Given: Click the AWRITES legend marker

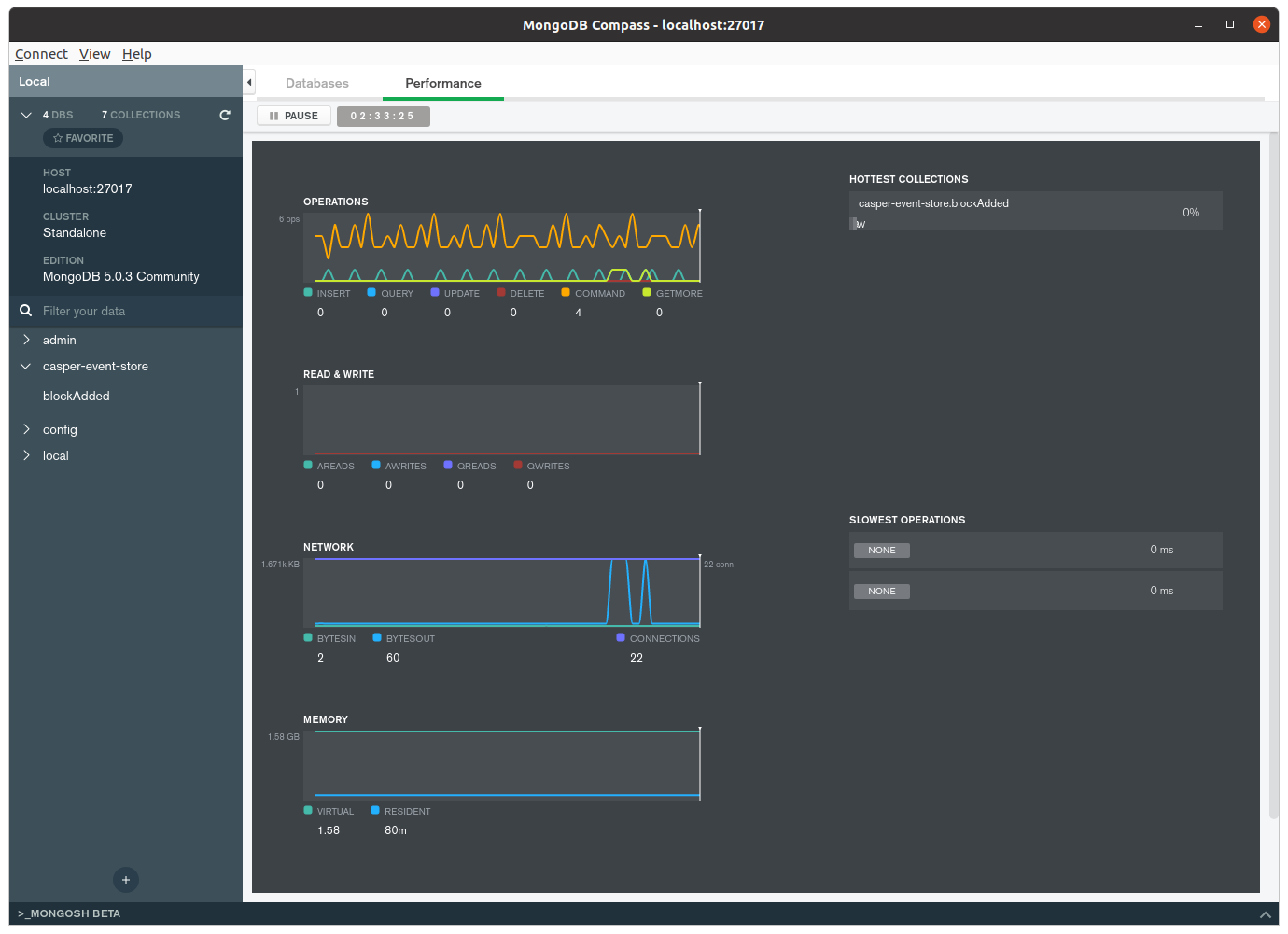Looking at the screenshot, I should [x=376, y=465].
